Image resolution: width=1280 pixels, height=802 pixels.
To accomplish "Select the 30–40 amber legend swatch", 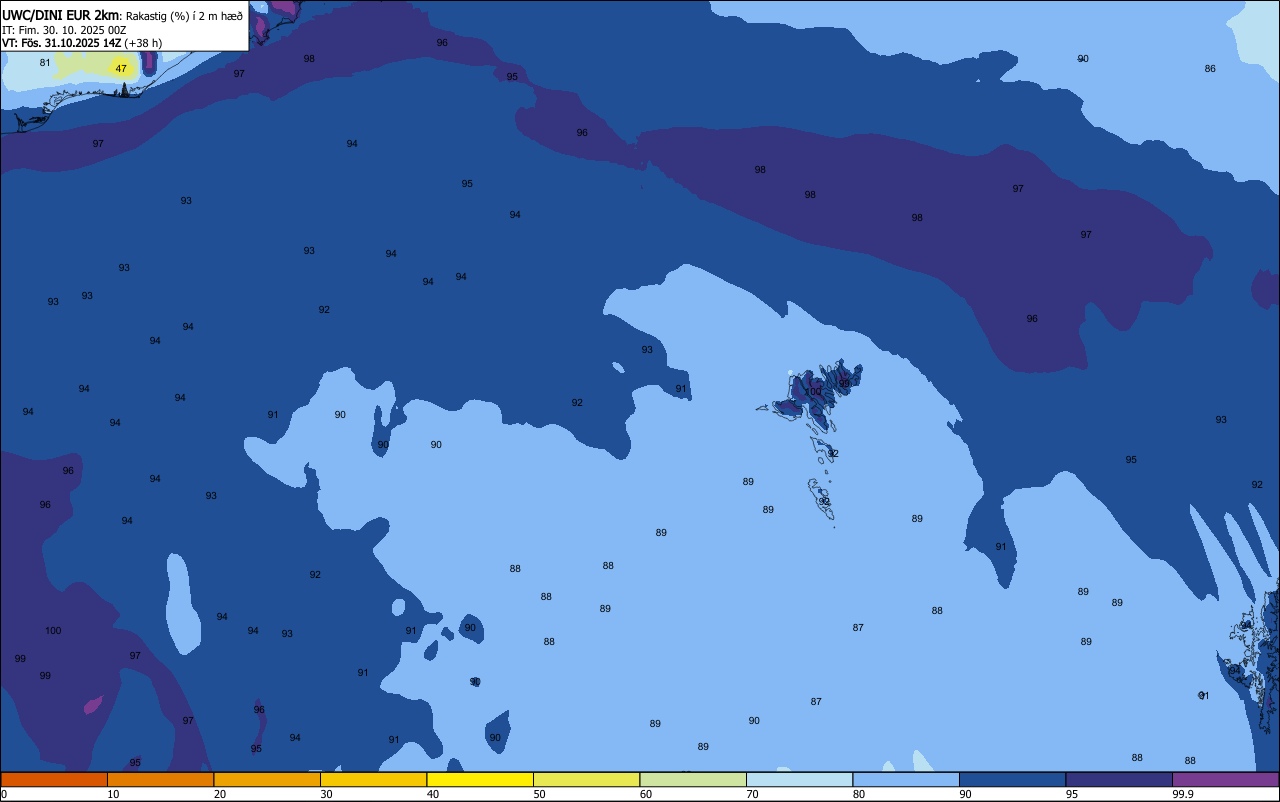I will coord(373,779).
